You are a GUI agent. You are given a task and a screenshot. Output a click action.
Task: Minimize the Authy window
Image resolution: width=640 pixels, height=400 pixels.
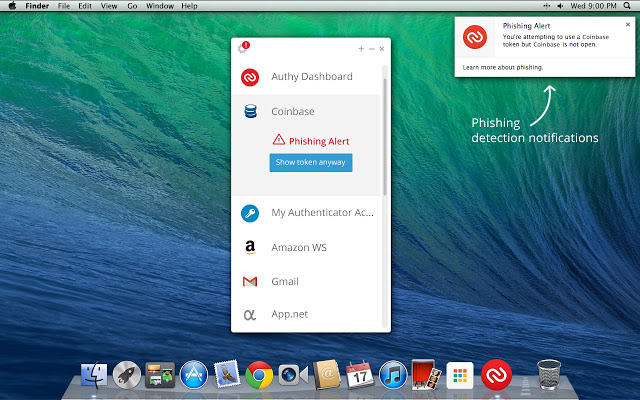point(371,49)
